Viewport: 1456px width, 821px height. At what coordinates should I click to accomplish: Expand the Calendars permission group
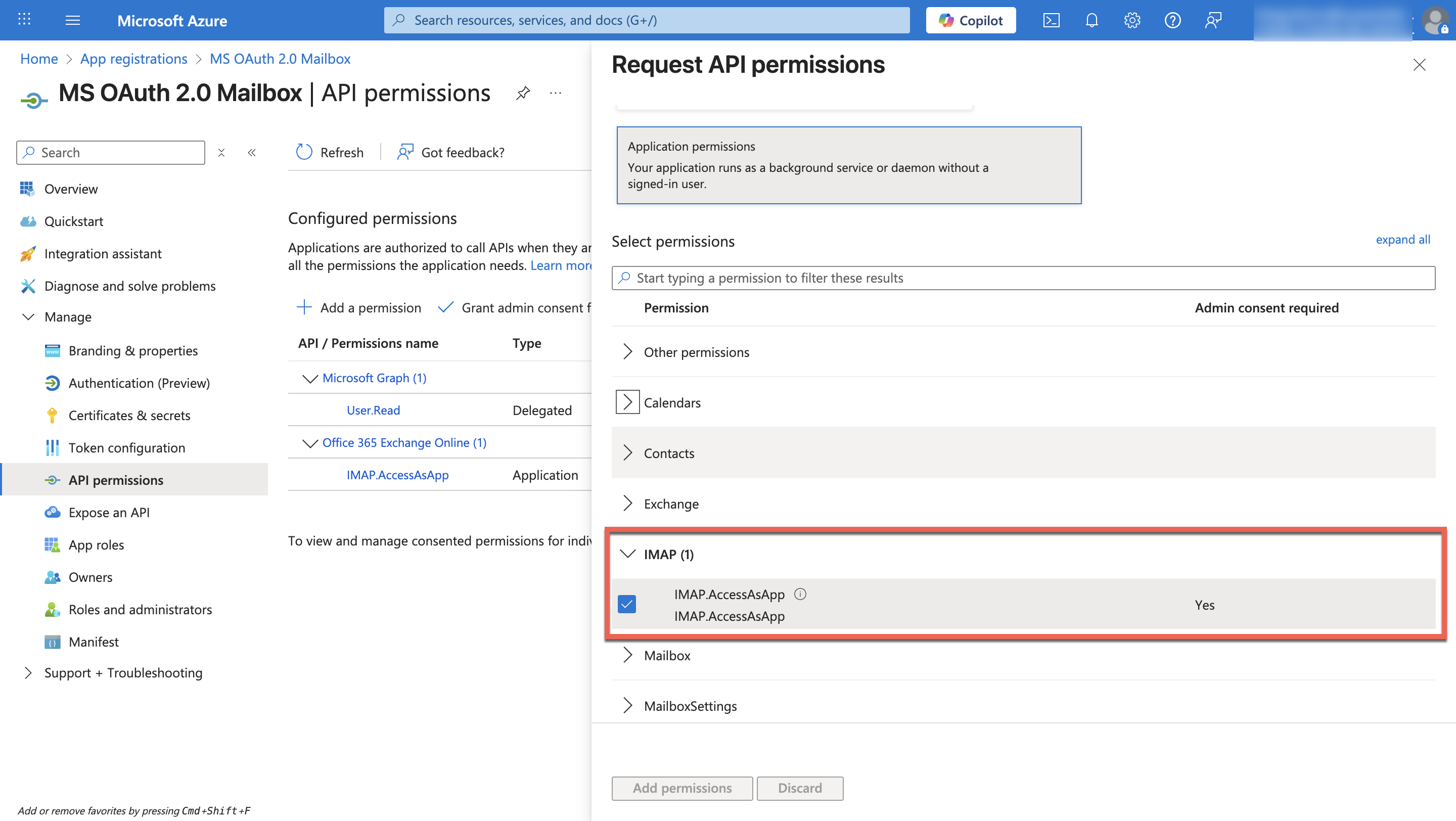coord(627,402)
